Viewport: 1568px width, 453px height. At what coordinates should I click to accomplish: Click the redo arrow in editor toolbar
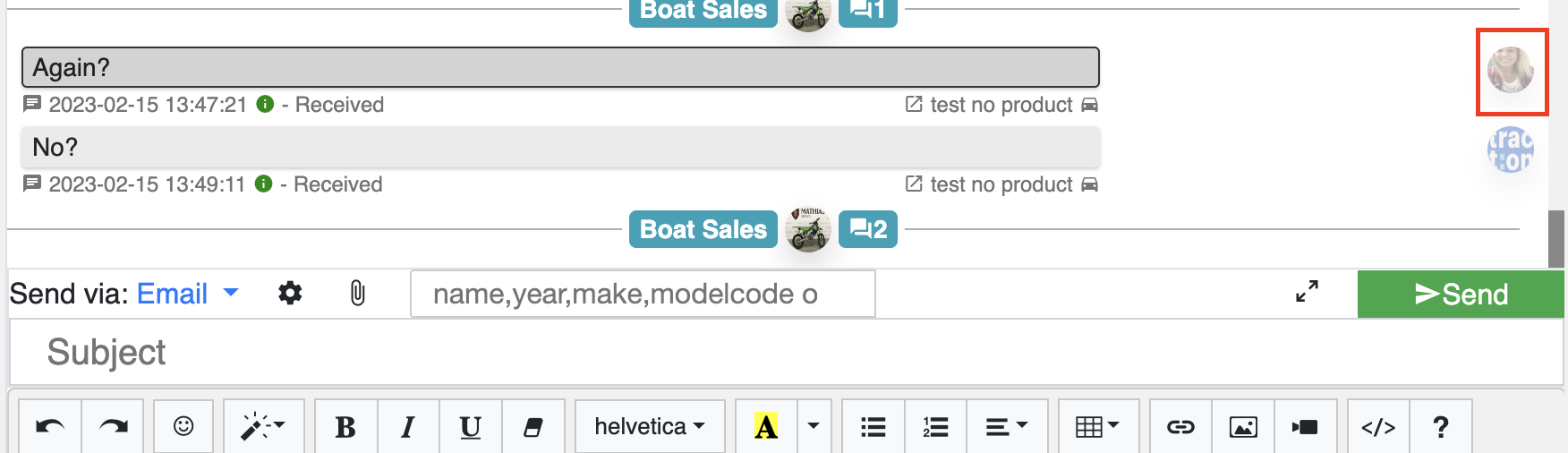[114, 427]
